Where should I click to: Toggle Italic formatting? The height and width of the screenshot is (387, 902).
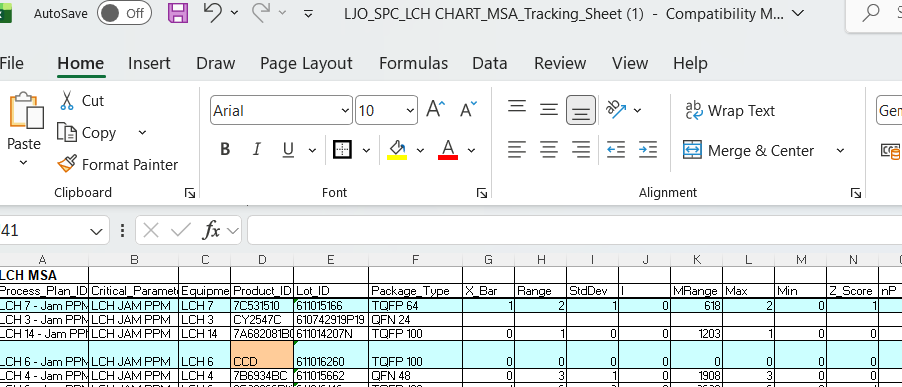[257, 150]
